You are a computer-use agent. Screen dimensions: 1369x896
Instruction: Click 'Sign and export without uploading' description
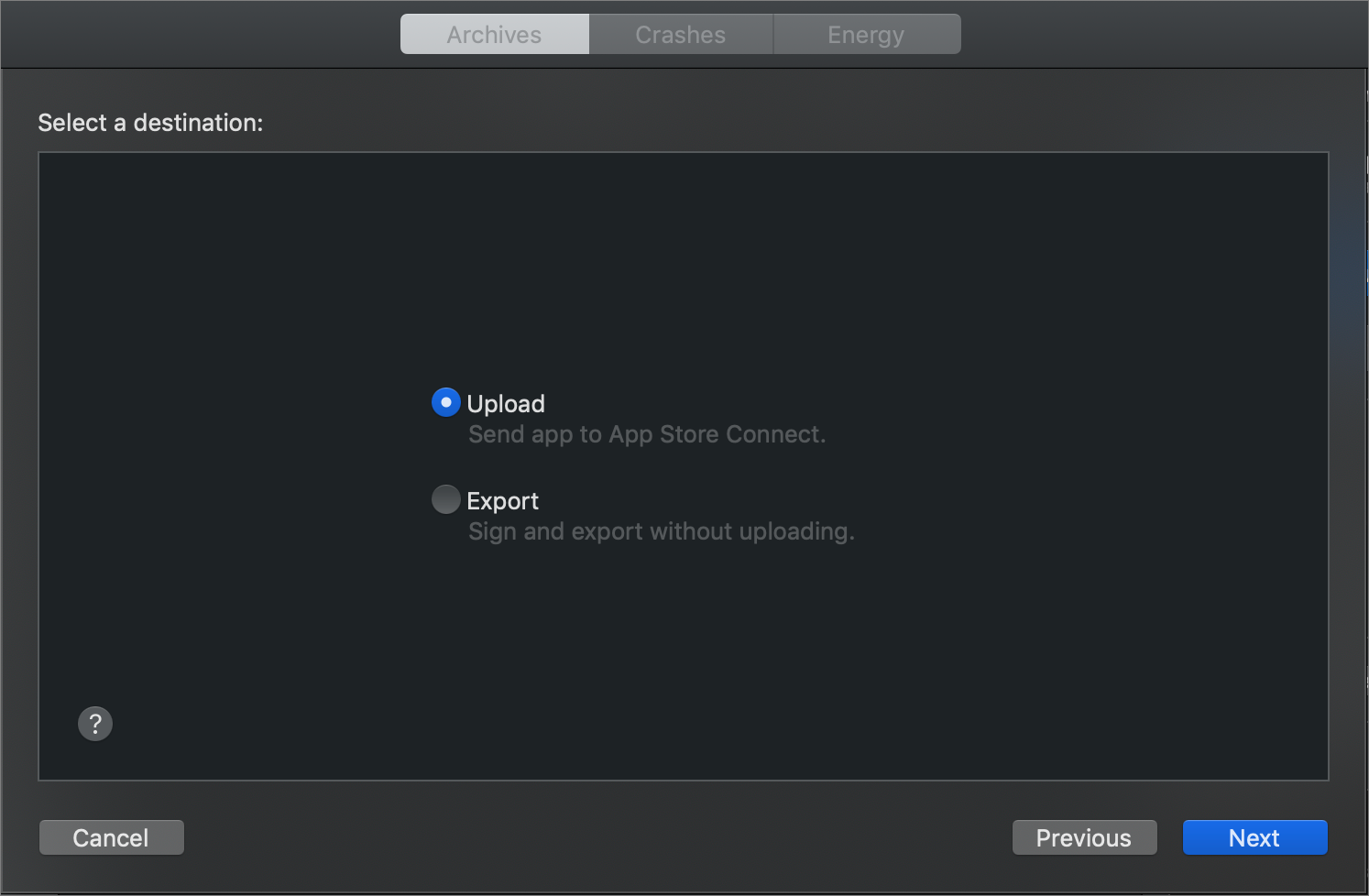662,531
